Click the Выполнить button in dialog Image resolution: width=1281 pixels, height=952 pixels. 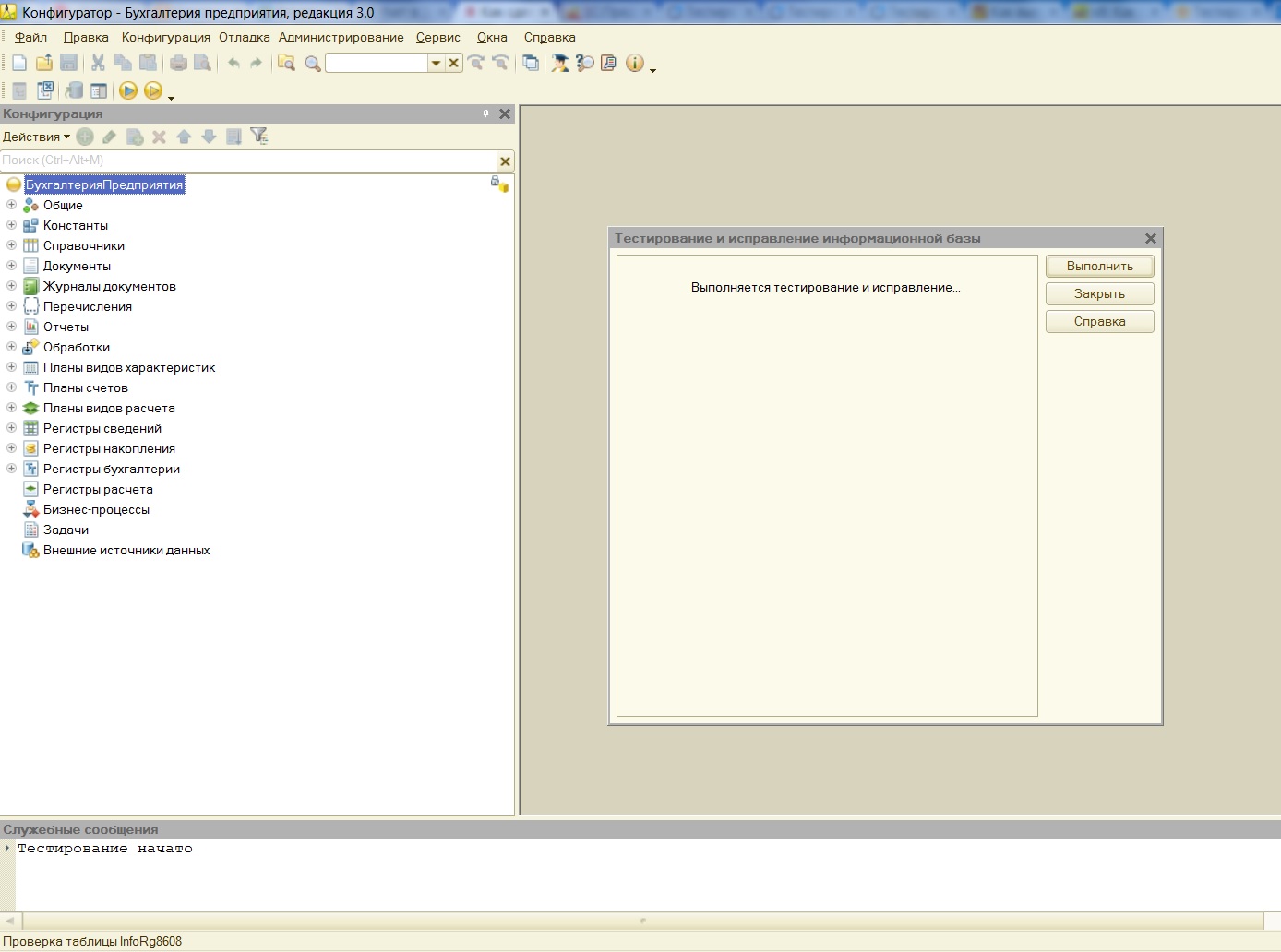click(1100, 266)
